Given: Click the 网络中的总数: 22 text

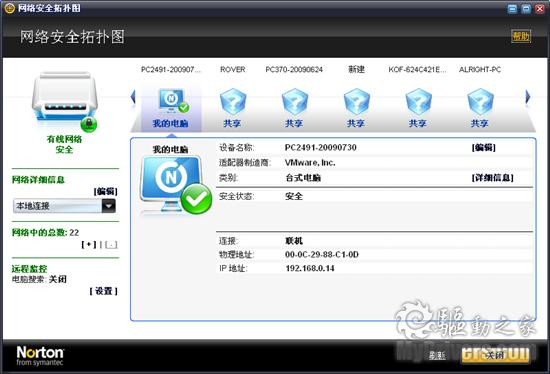Looking at the screenshot, I should click(45, 233).
